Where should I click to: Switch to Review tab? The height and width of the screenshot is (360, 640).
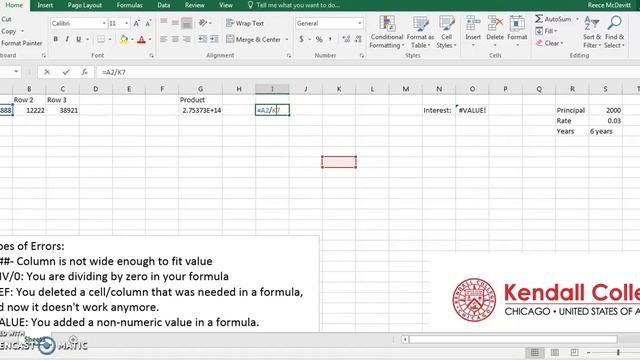click(195, 5)
